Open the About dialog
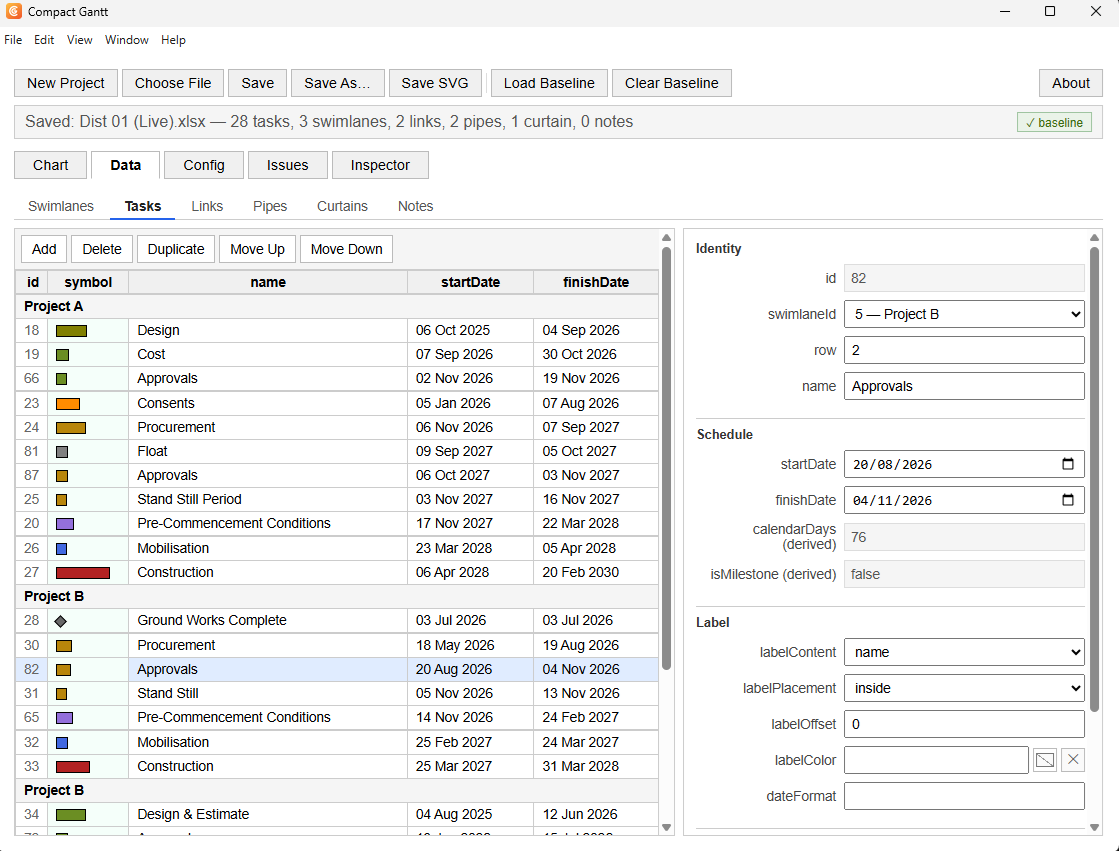Screen dimensions: 1119x851 click(1070, 83)
